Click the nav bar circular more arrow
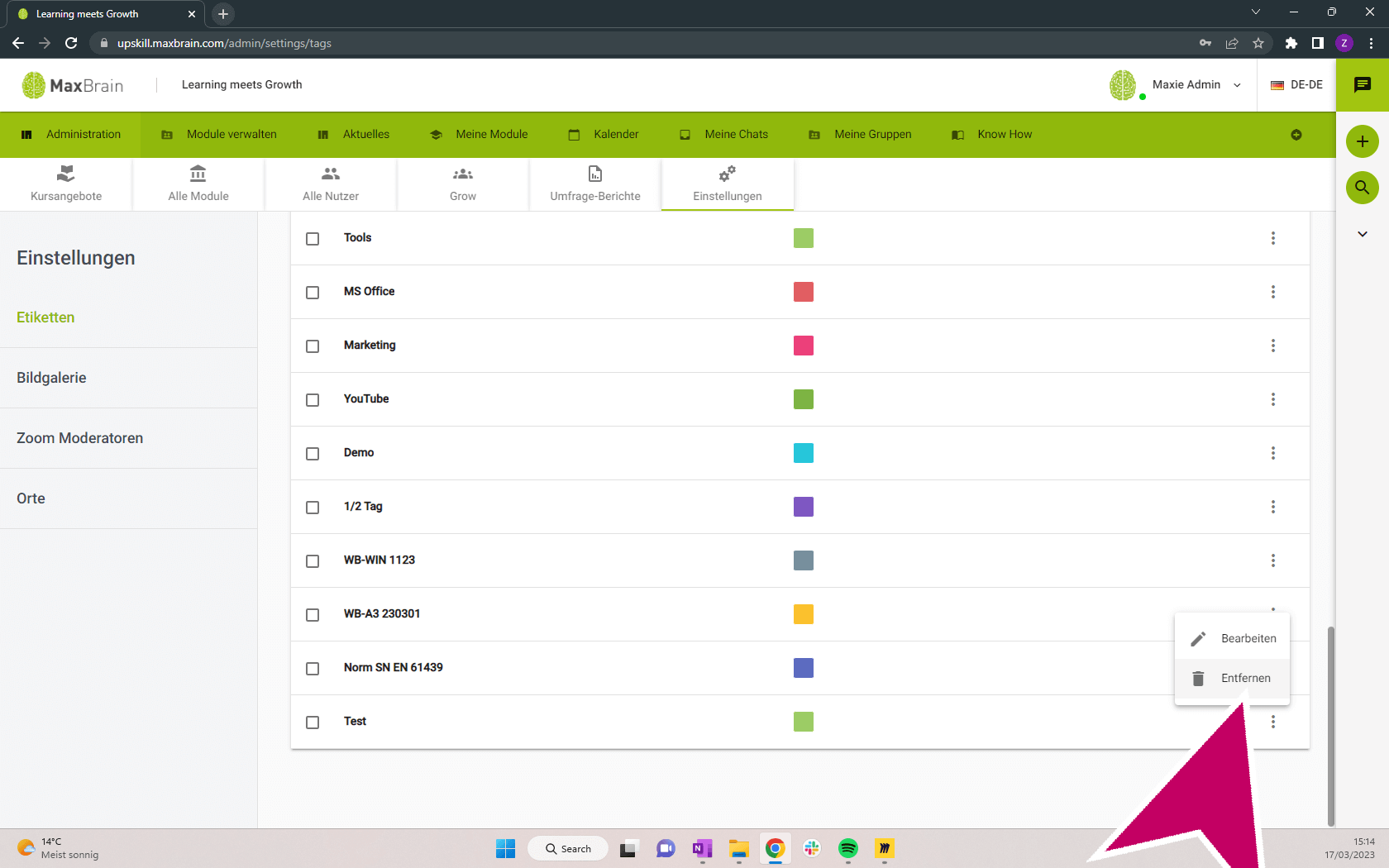 pyautogui.click(x=1296, y=135)
